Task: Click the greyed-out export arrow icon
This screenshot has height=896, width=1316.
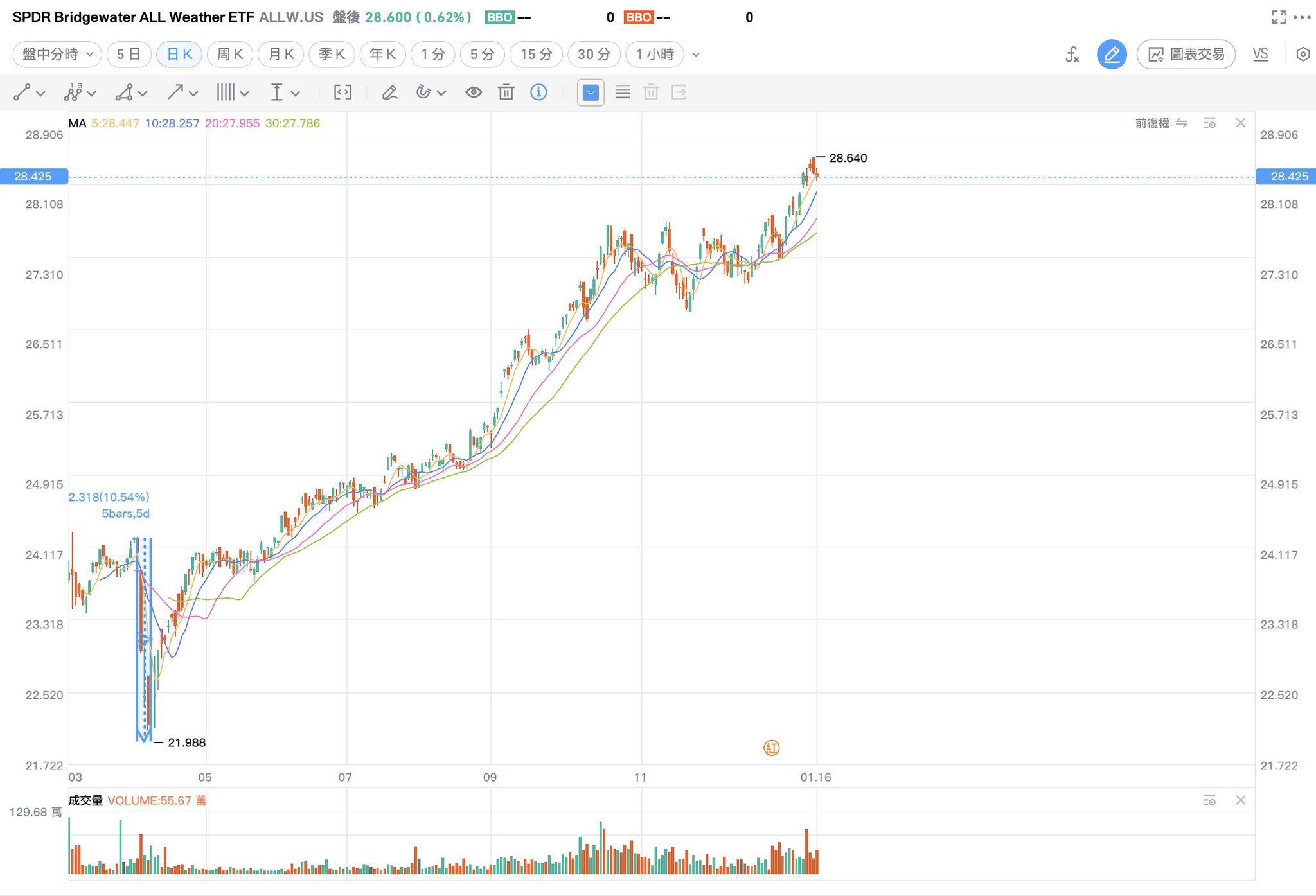Action: (x=679, y=93)
